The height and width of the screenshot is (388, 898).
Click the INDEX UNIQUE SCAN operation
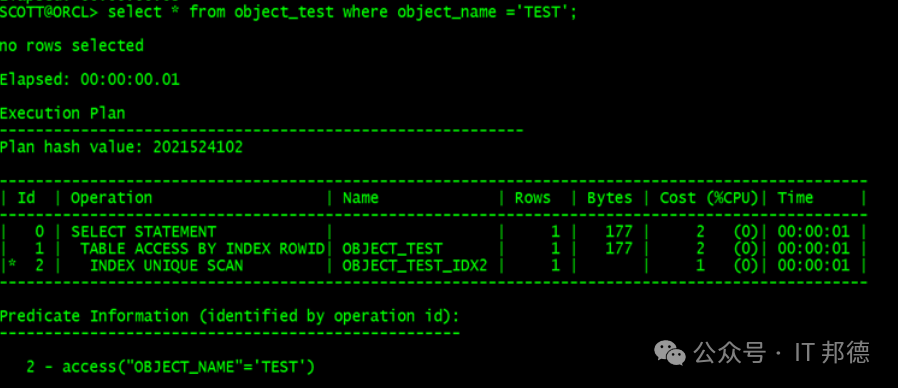click(167, 266)
